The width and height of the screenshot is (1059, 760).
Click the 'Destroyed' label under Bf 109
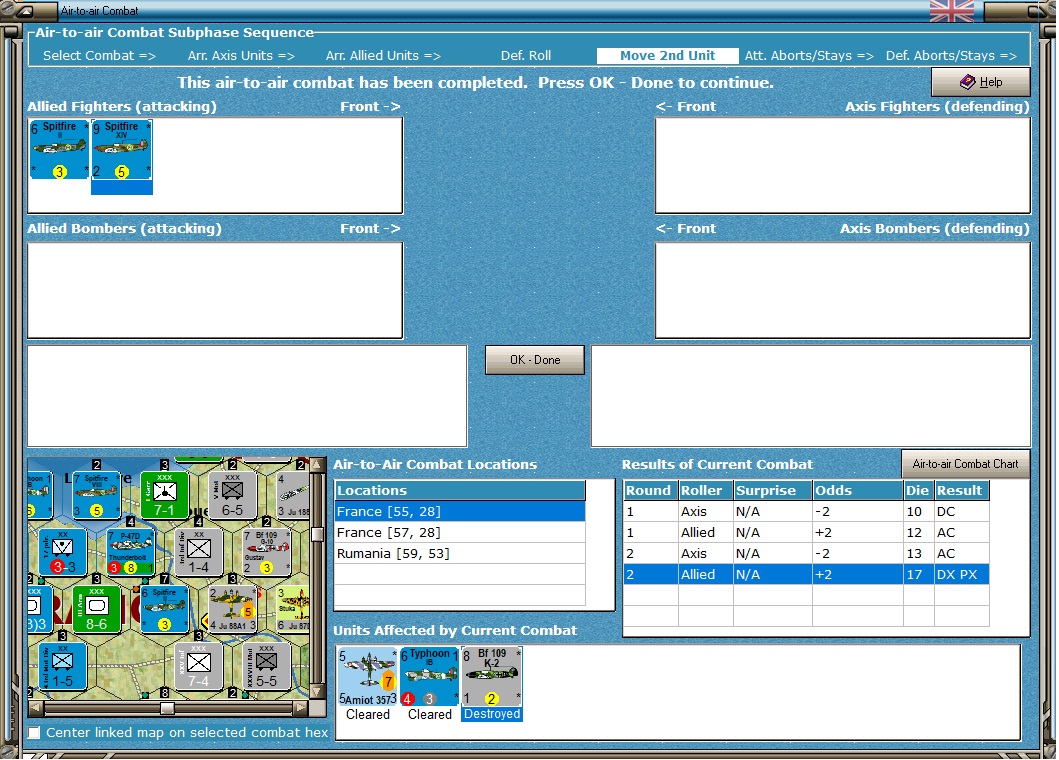[492, 714]
